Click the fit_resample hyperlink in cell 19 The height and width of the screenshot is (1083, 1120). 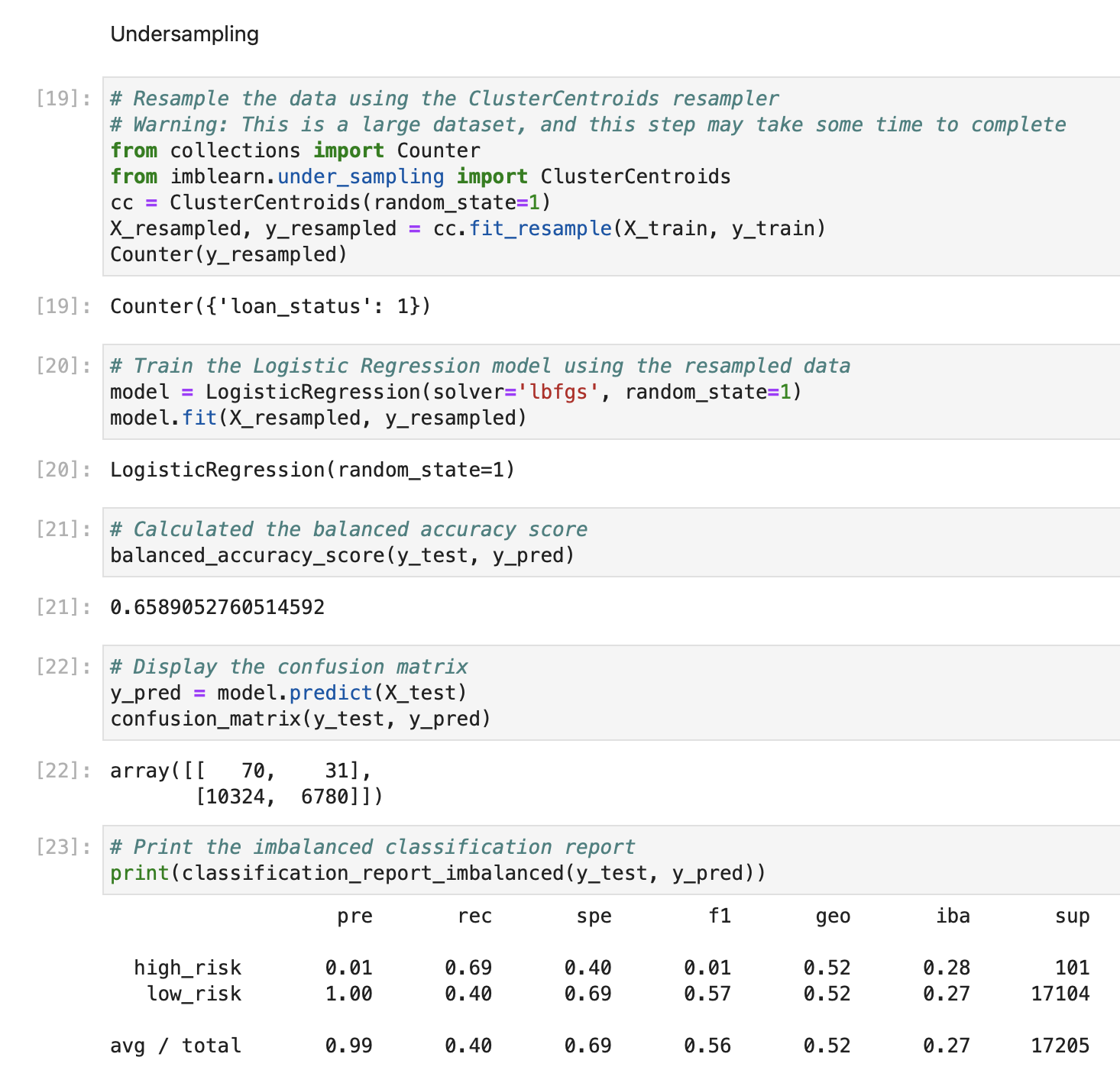pos(541,228)
